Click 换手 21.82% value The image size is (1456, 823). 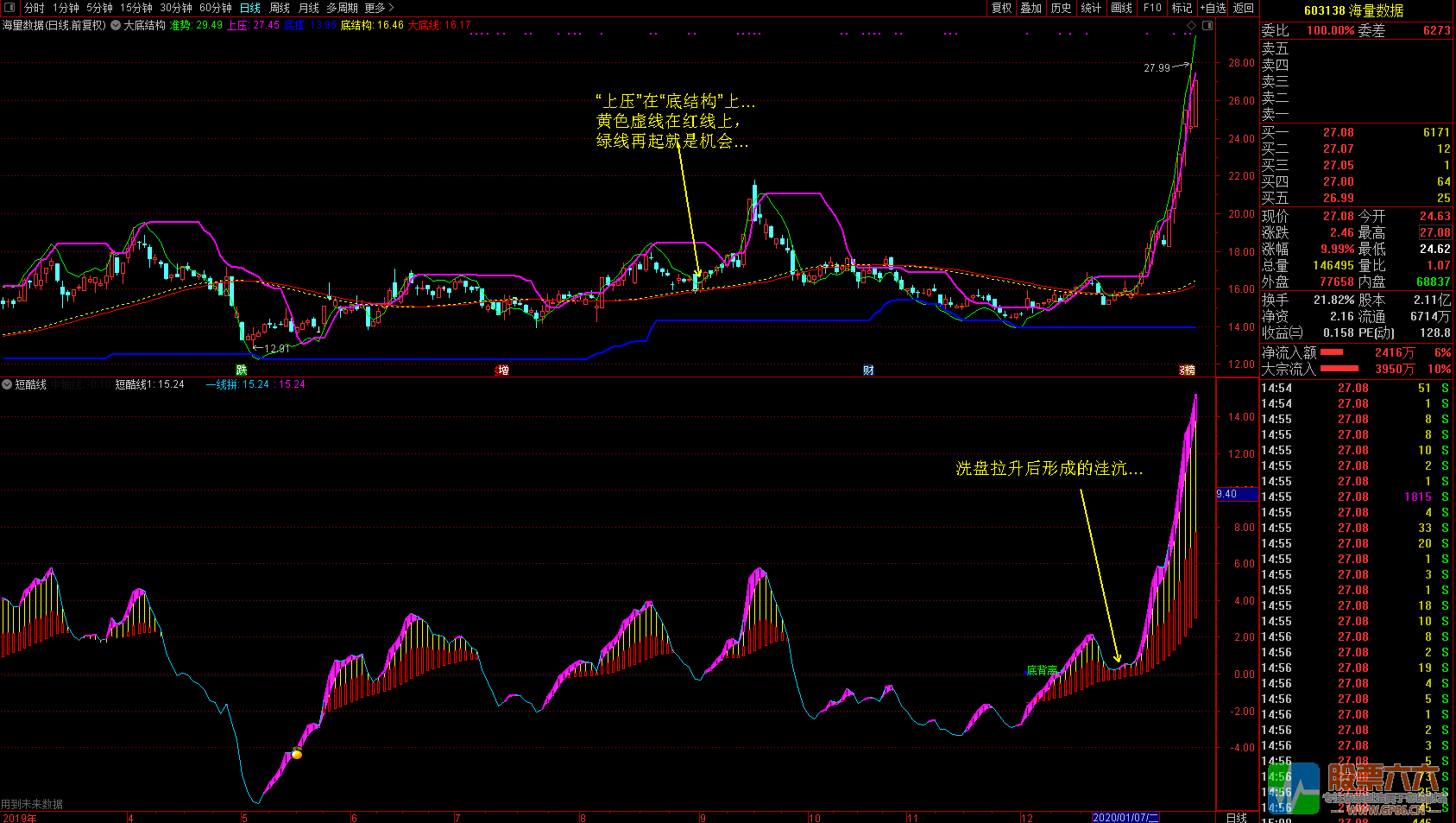tap(1333, 300)
